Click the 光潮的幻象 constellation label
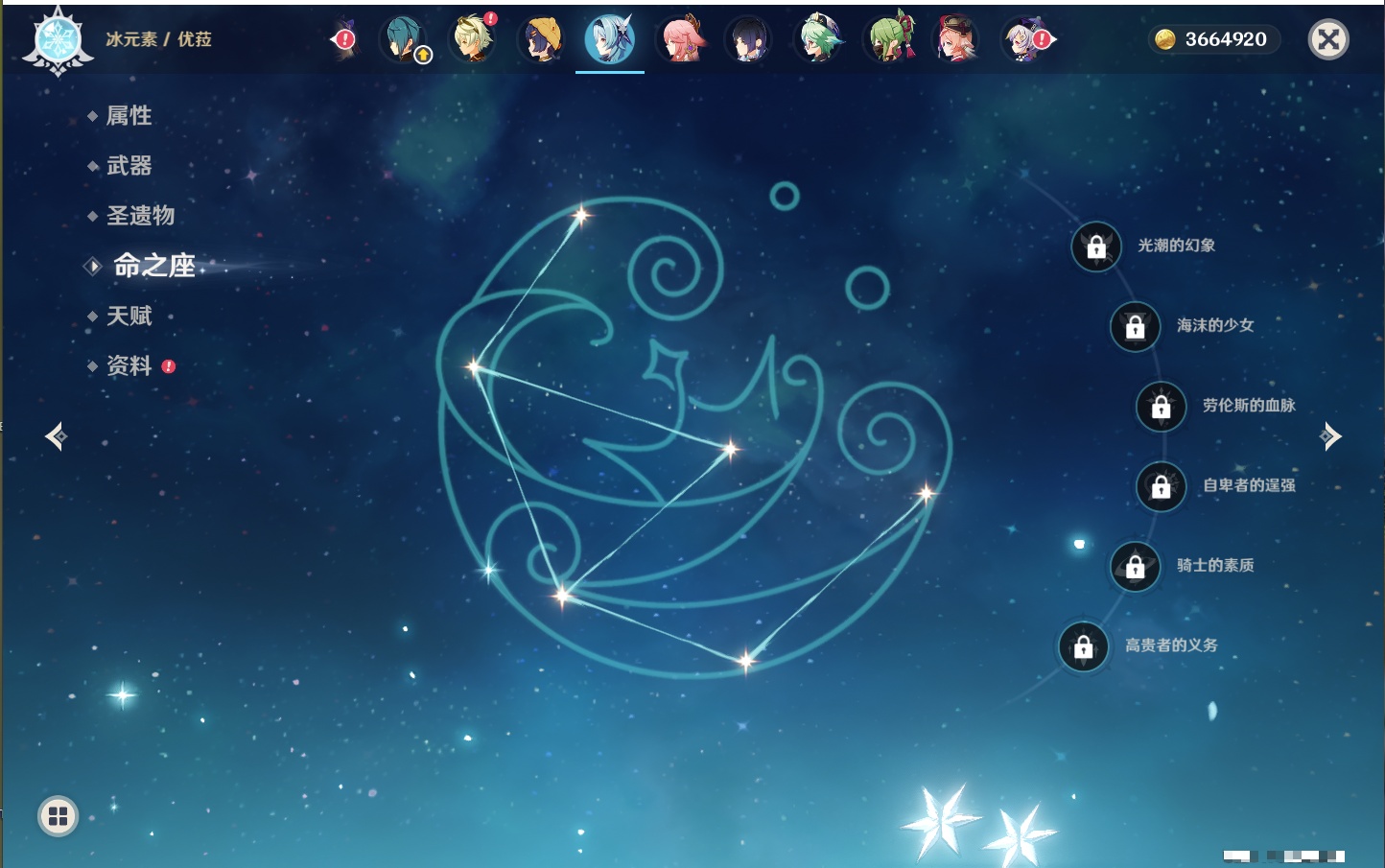The image size is (1385, 868). point(1177,246)
